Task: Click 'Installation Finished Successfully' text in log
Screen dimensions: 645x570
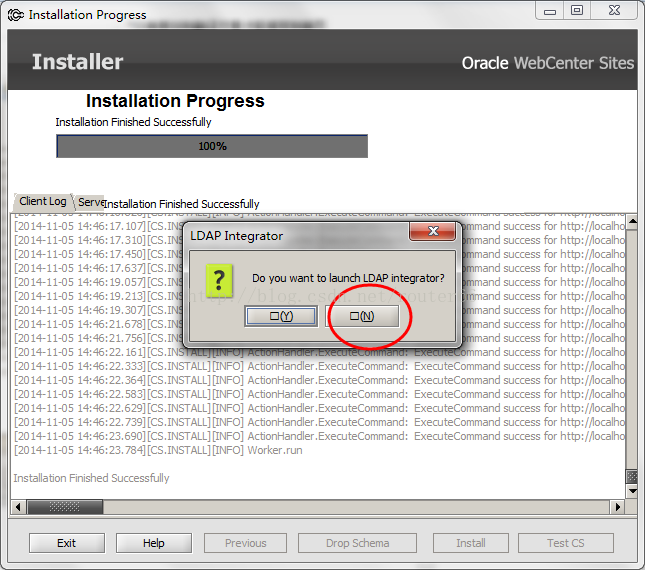Action: point(91,478)
